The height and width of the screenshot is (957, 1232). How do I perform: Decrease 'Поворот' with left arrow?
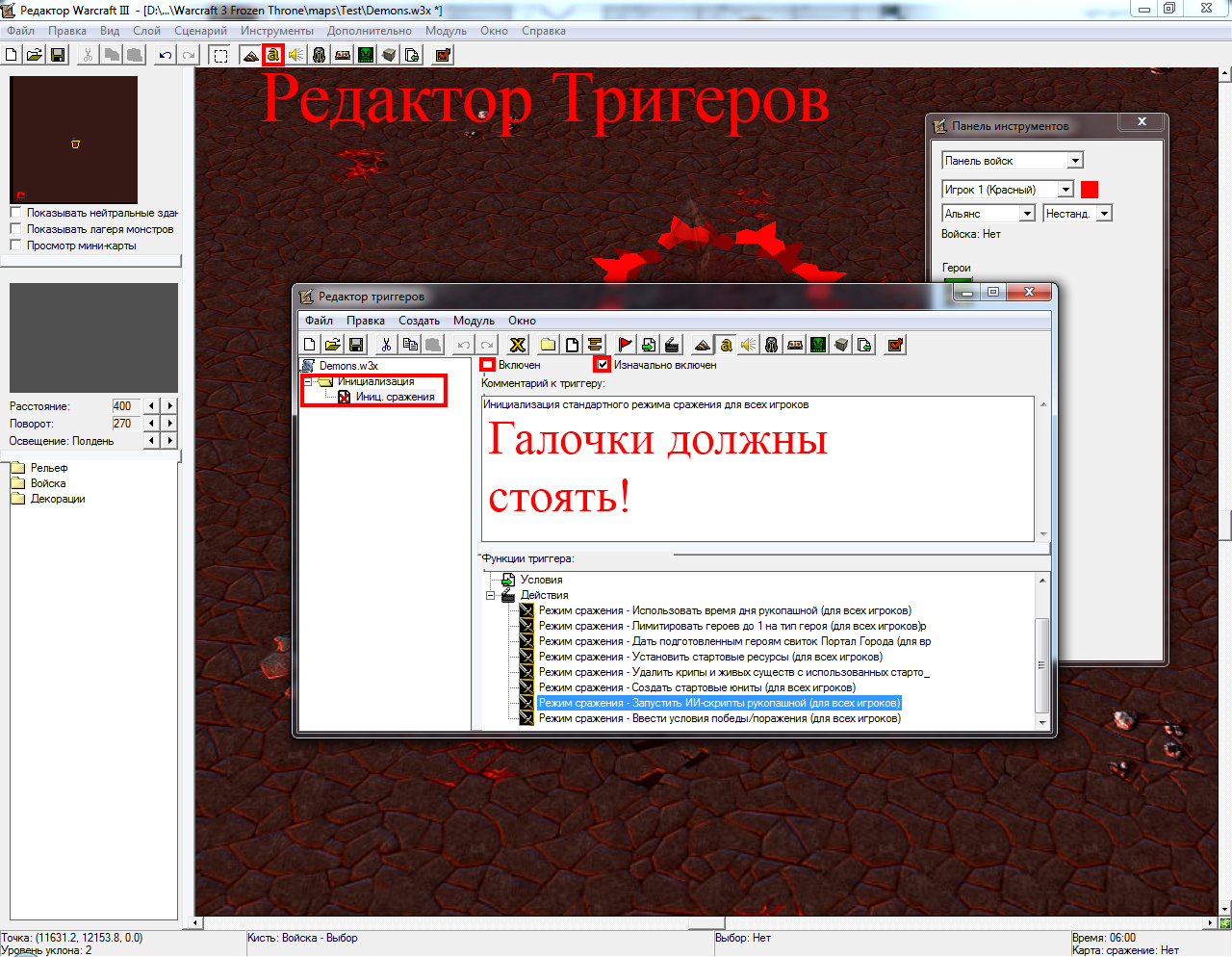[151, 424]
